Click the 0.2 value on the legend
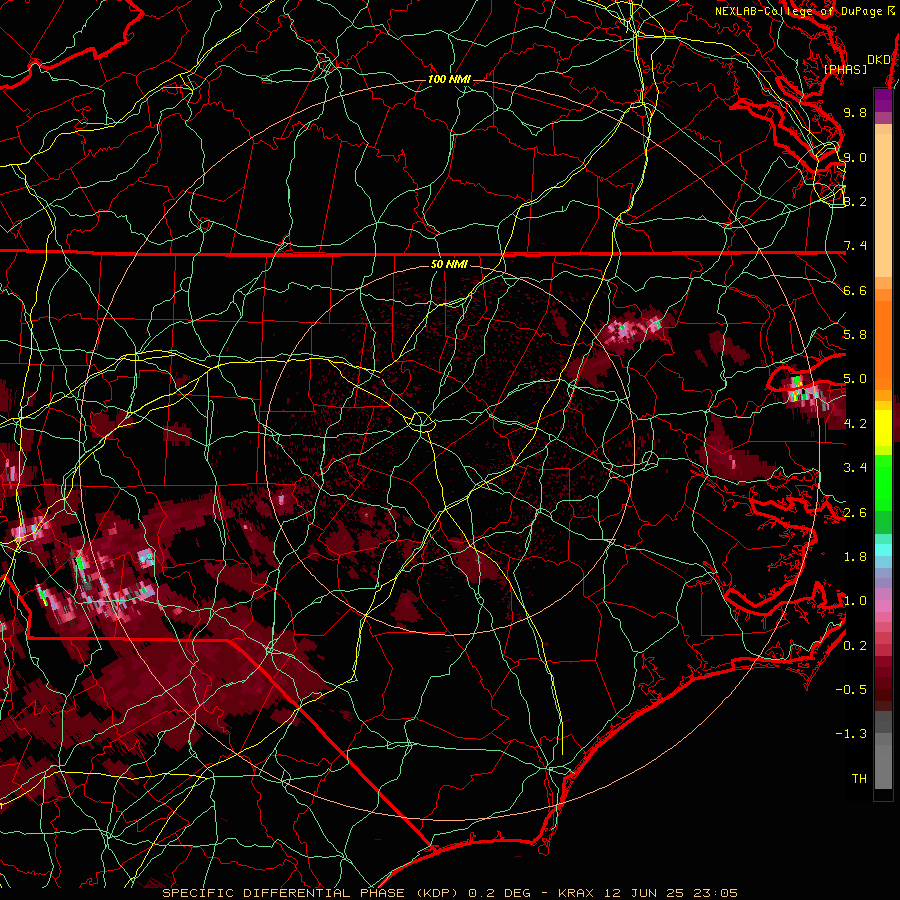The image size is (900, 900). click(x=855, y=646)
